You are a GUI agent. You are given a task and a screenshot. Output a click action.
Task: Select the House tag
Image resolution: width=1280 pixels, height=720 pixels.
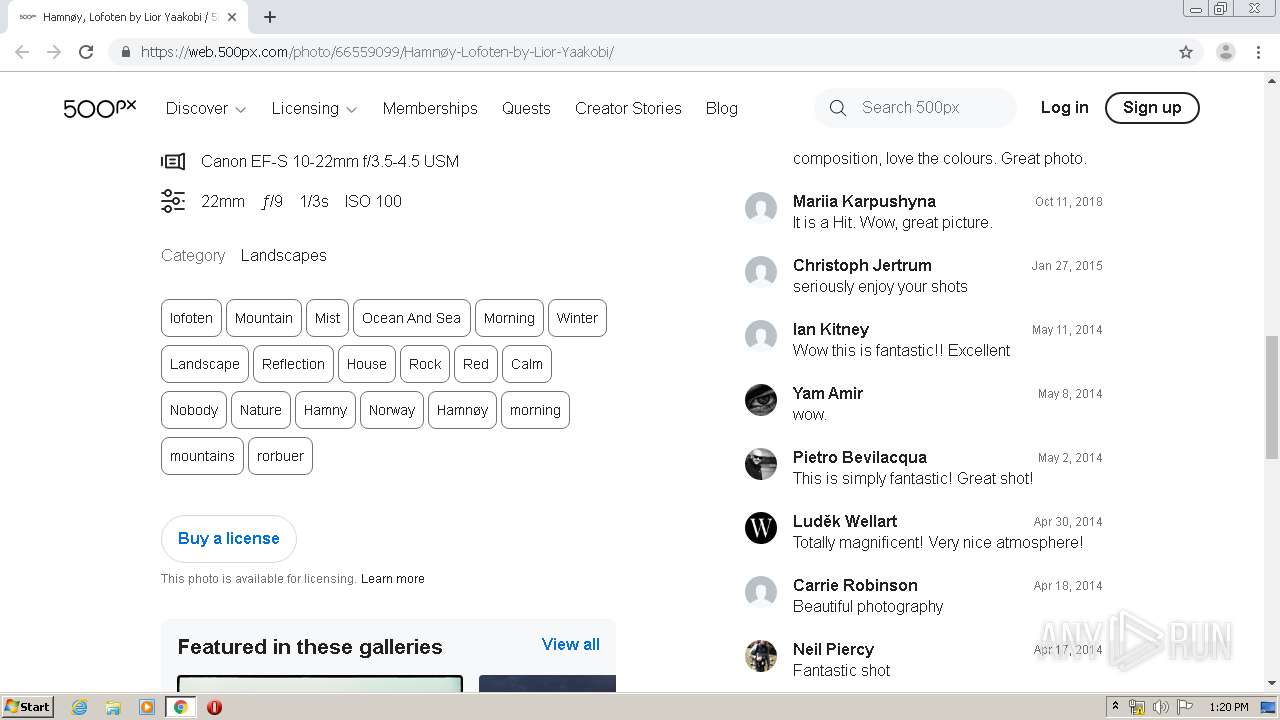point(367,364)
